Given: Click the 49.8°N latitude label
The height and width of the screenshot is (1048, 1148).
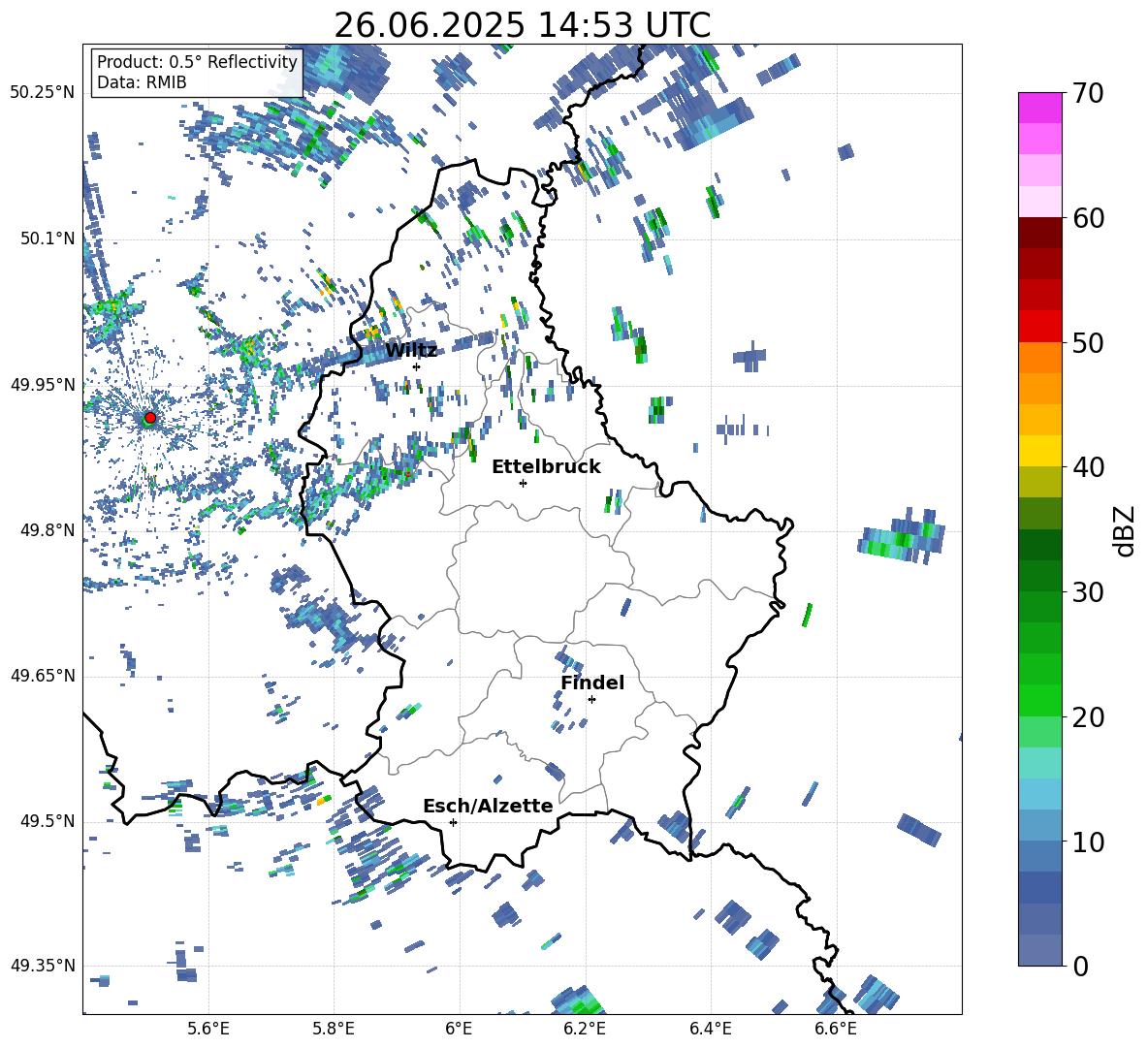Looking at the screenshot, I should 48,530.
